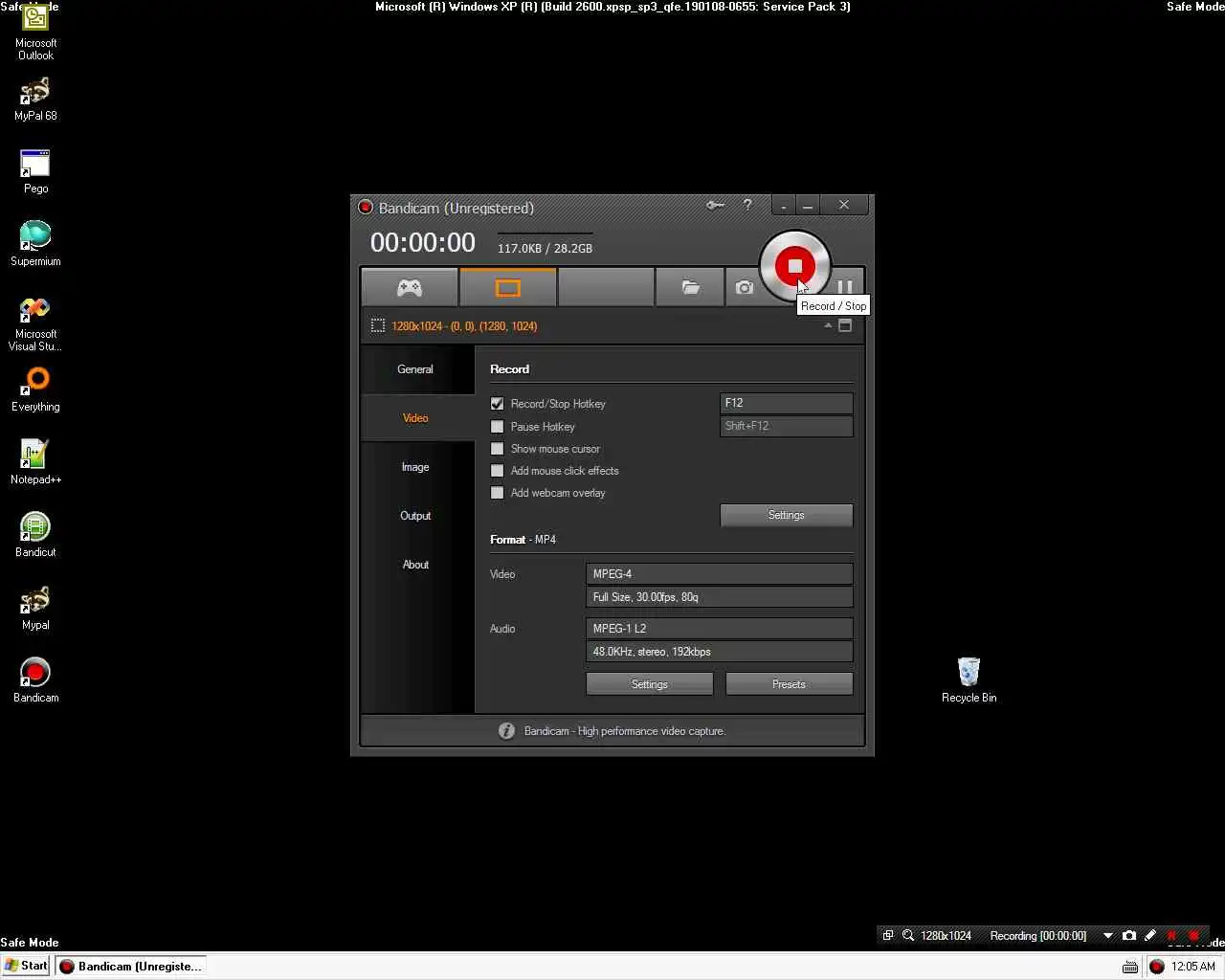Click the F12 hotkey input field
This screenshot has width=1225, height=980.
[x=786, y=403]
